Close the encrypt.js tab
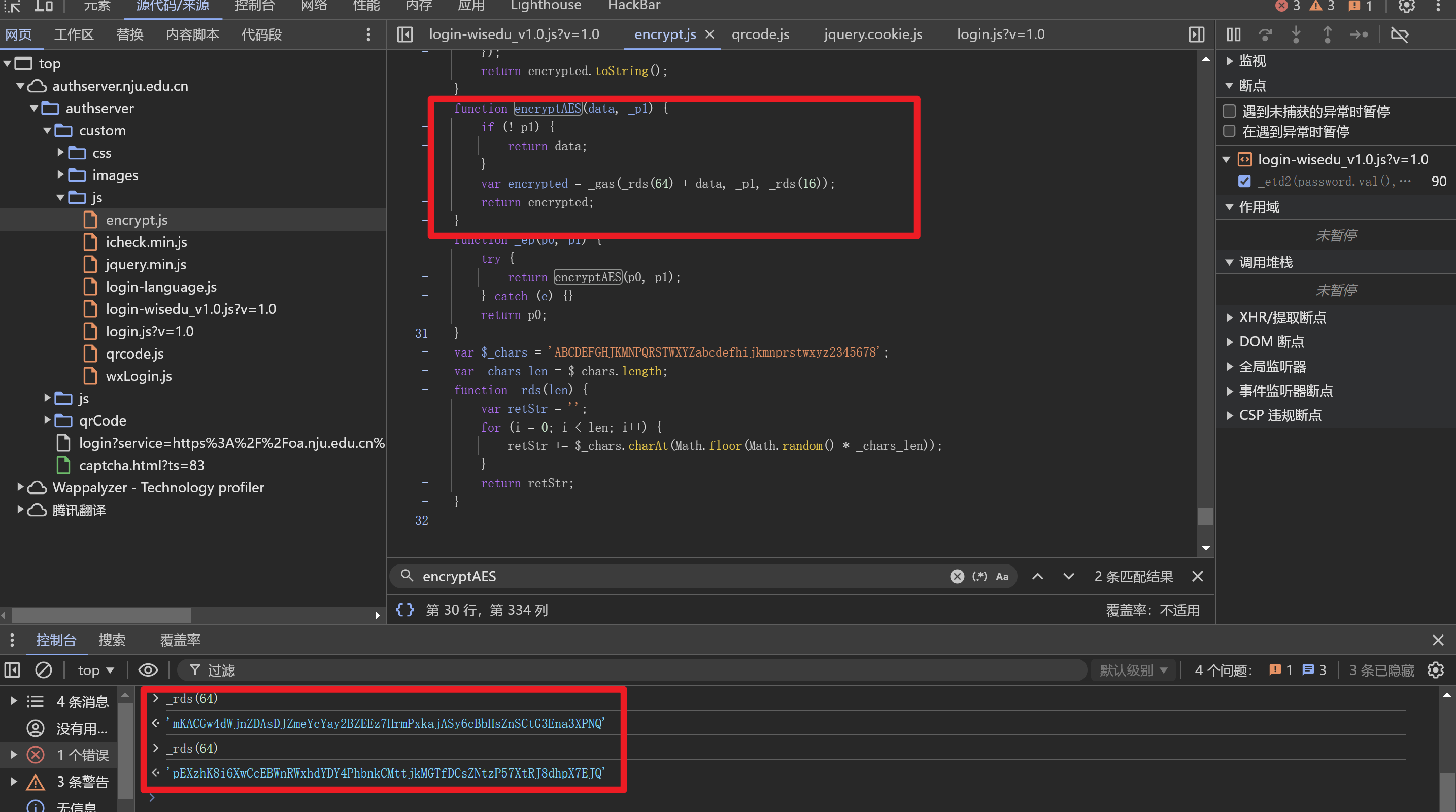The width and height of the screenshot is (1456, 812). [x=710, y=34]
